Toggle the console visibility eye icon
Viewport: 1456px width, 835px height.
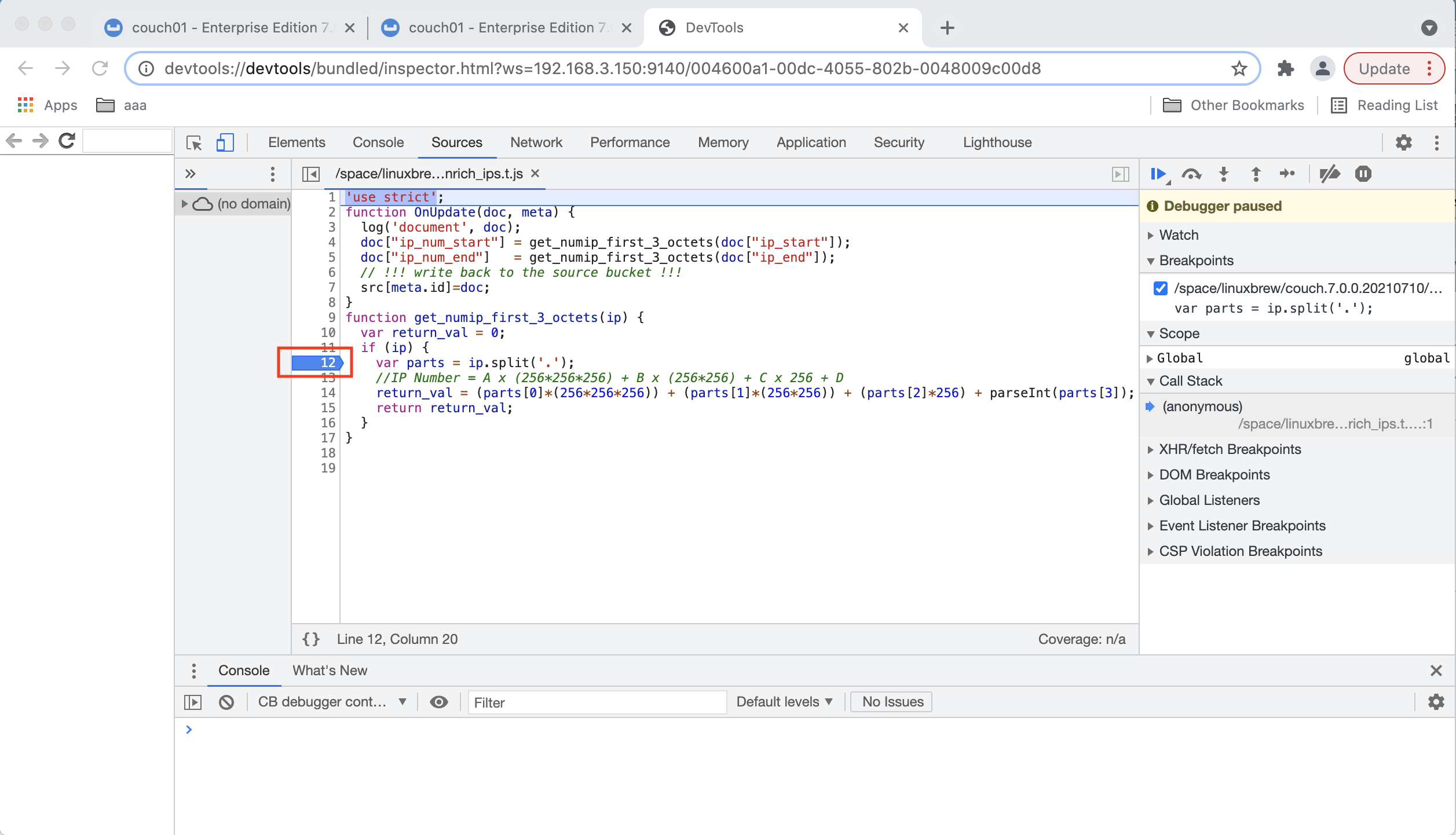tap(438, 701)
